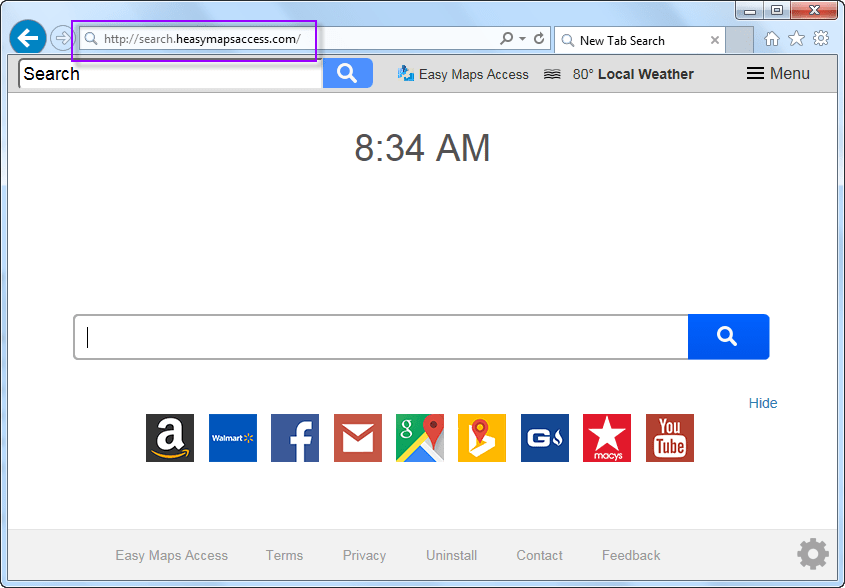This screenshot has width=845, height=588.
Task: Open the GasBuddy shortcut icon
Action: point(545,438)
